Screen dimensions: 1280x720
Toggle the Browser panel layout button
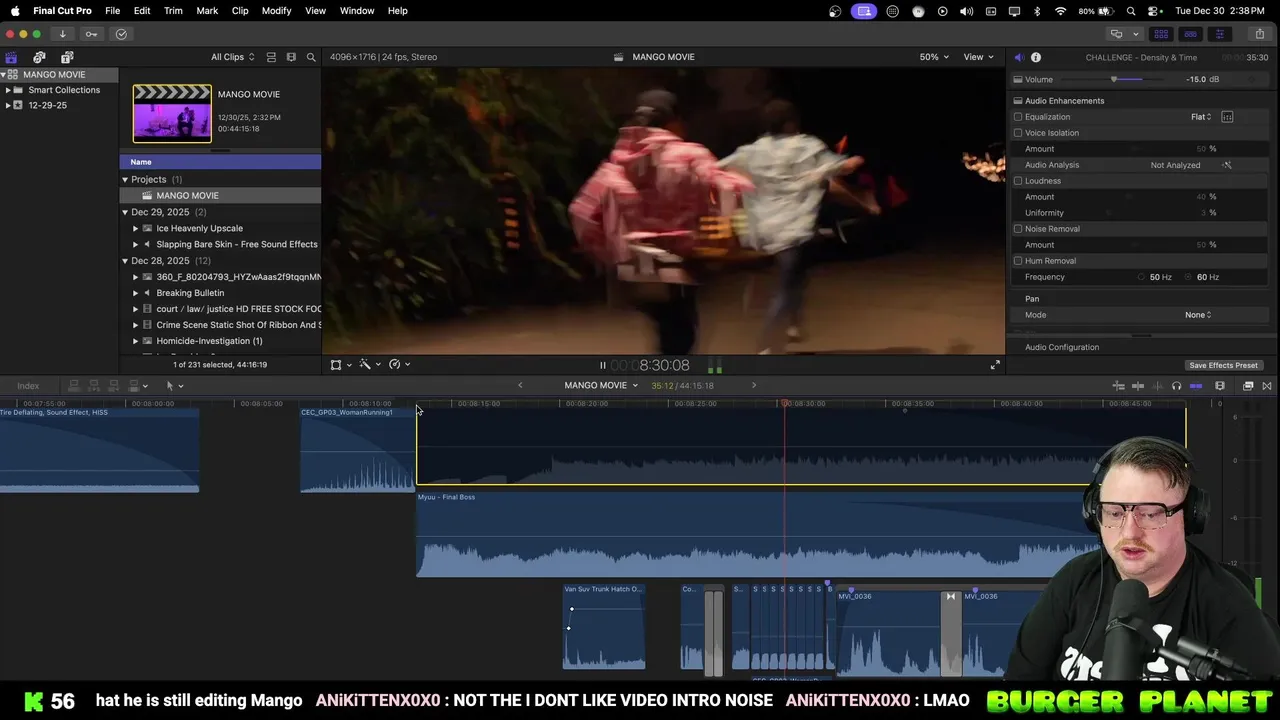[1161, 34]
